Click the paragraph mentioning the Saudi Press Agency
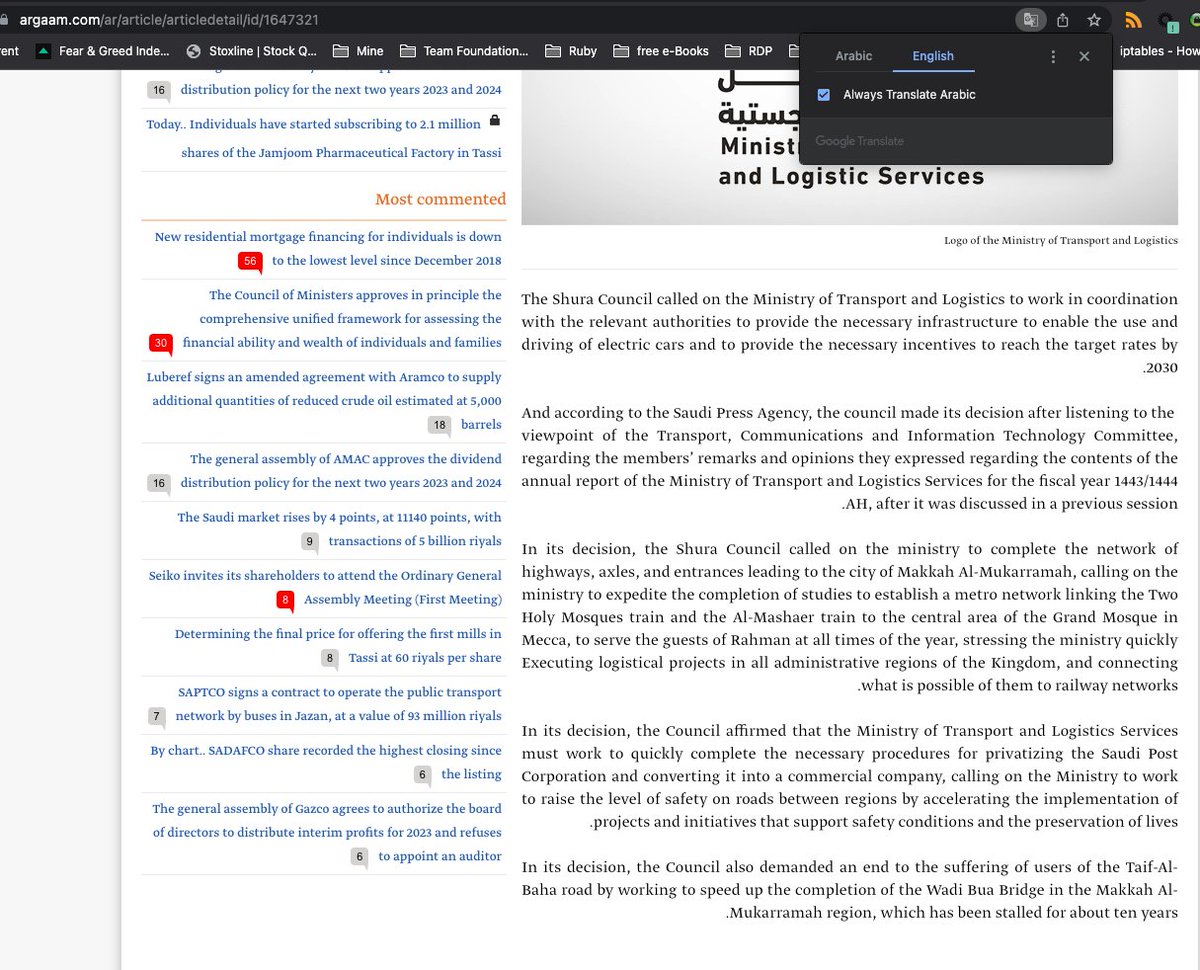 pos(850,458)
